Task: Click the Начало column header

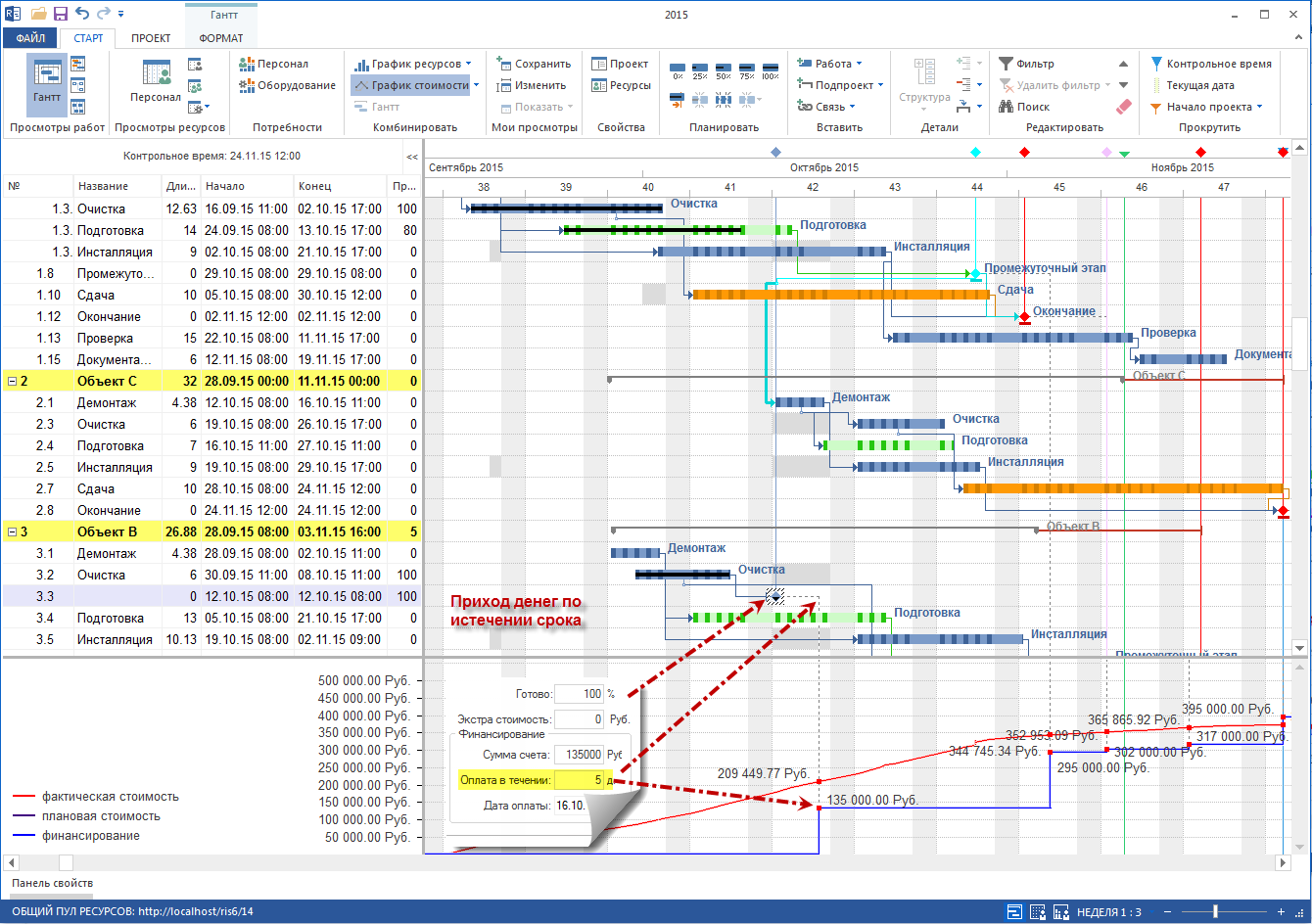Action: pos(247,186)
